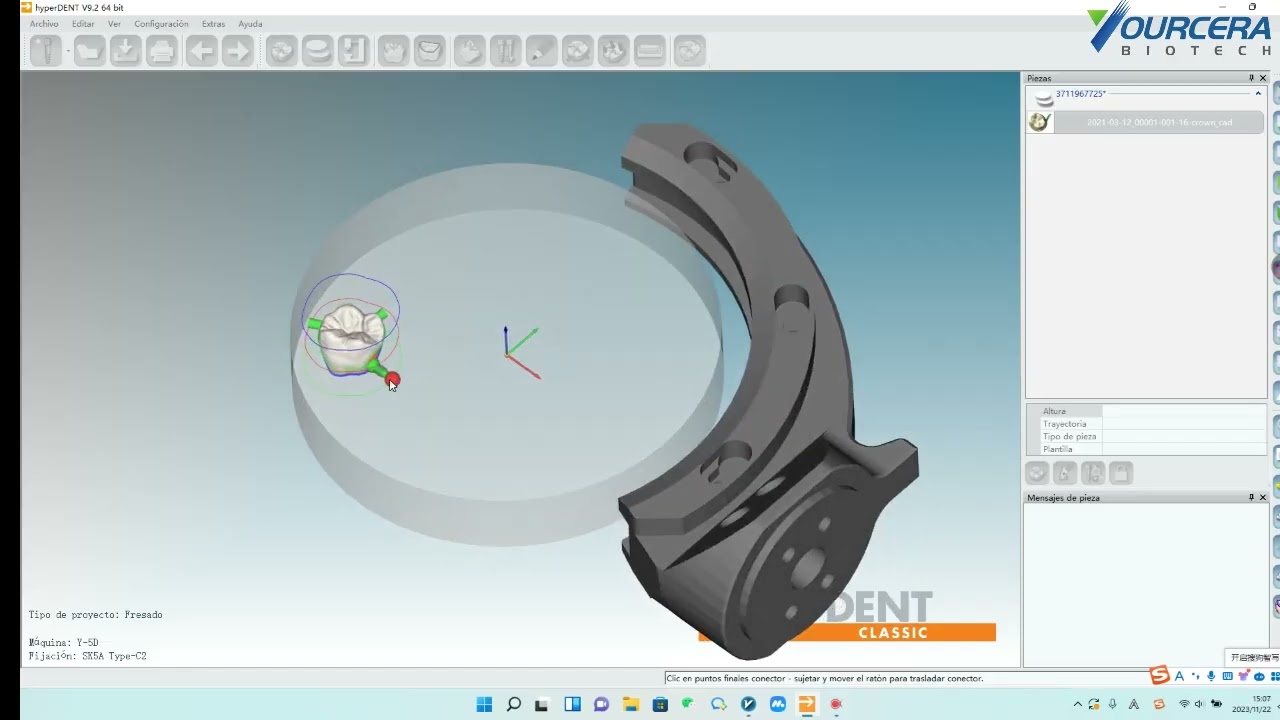Viewport: 1280px width, 720px height.
Task: Open the Ayuda menu
Action: point(250,24)
